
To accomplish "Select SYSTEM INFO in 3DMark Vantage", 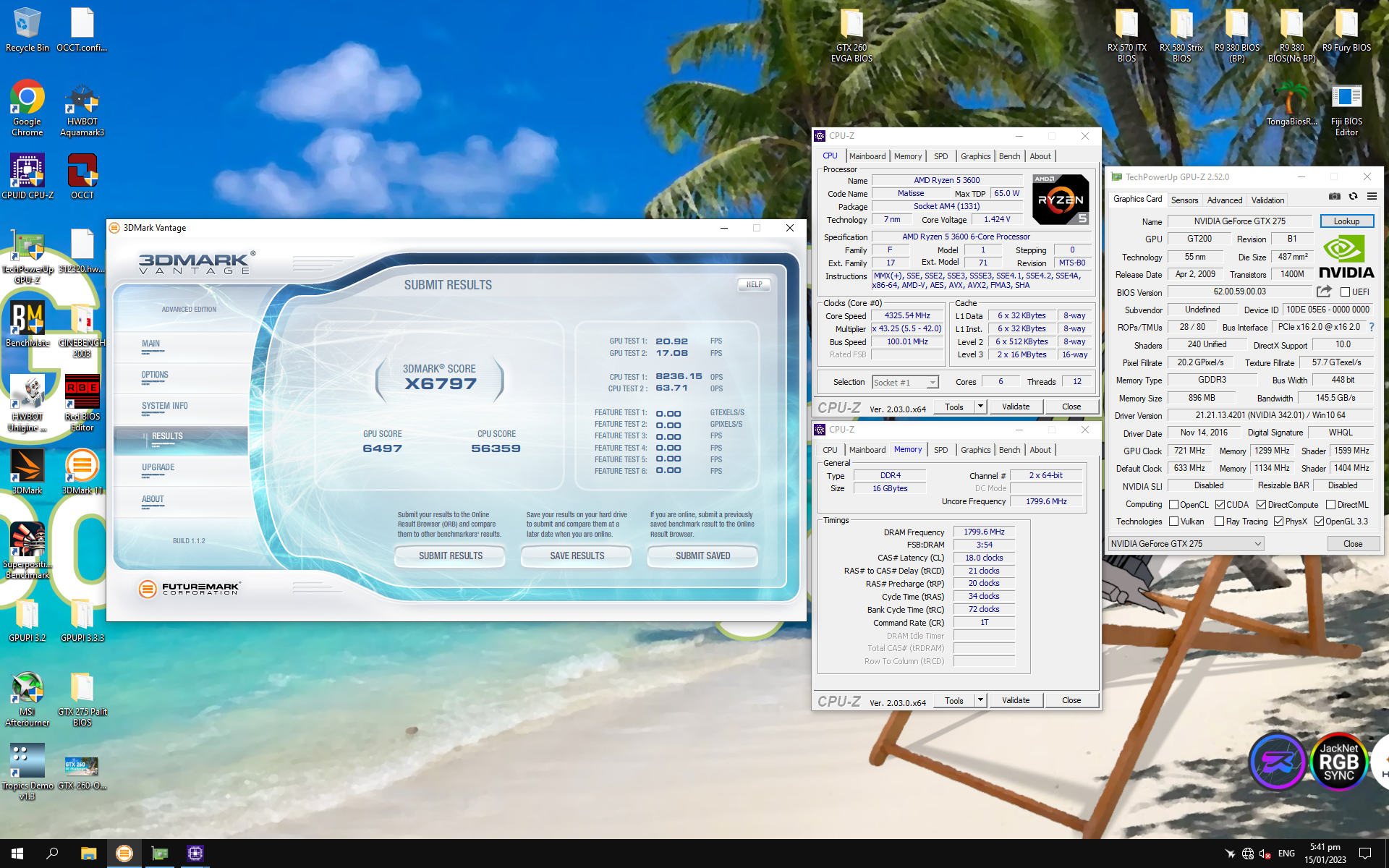I will point(165,407).
